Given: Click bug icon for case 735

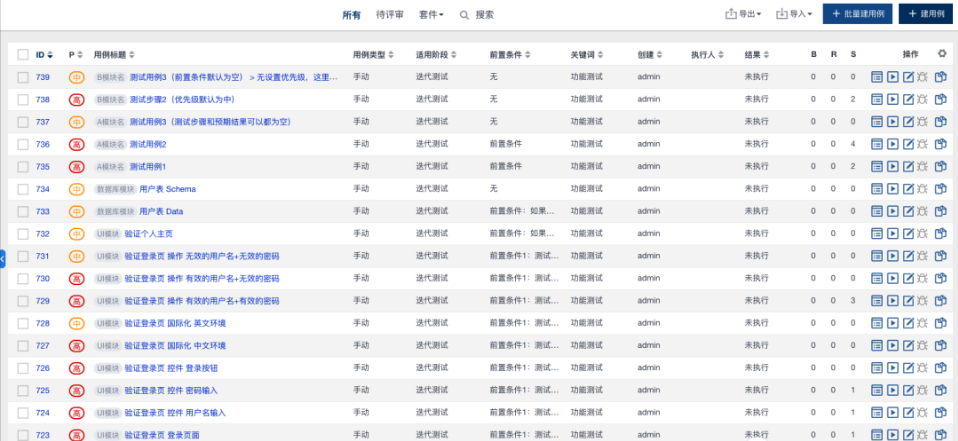Looking at the screenshot, I should [923, 166].
